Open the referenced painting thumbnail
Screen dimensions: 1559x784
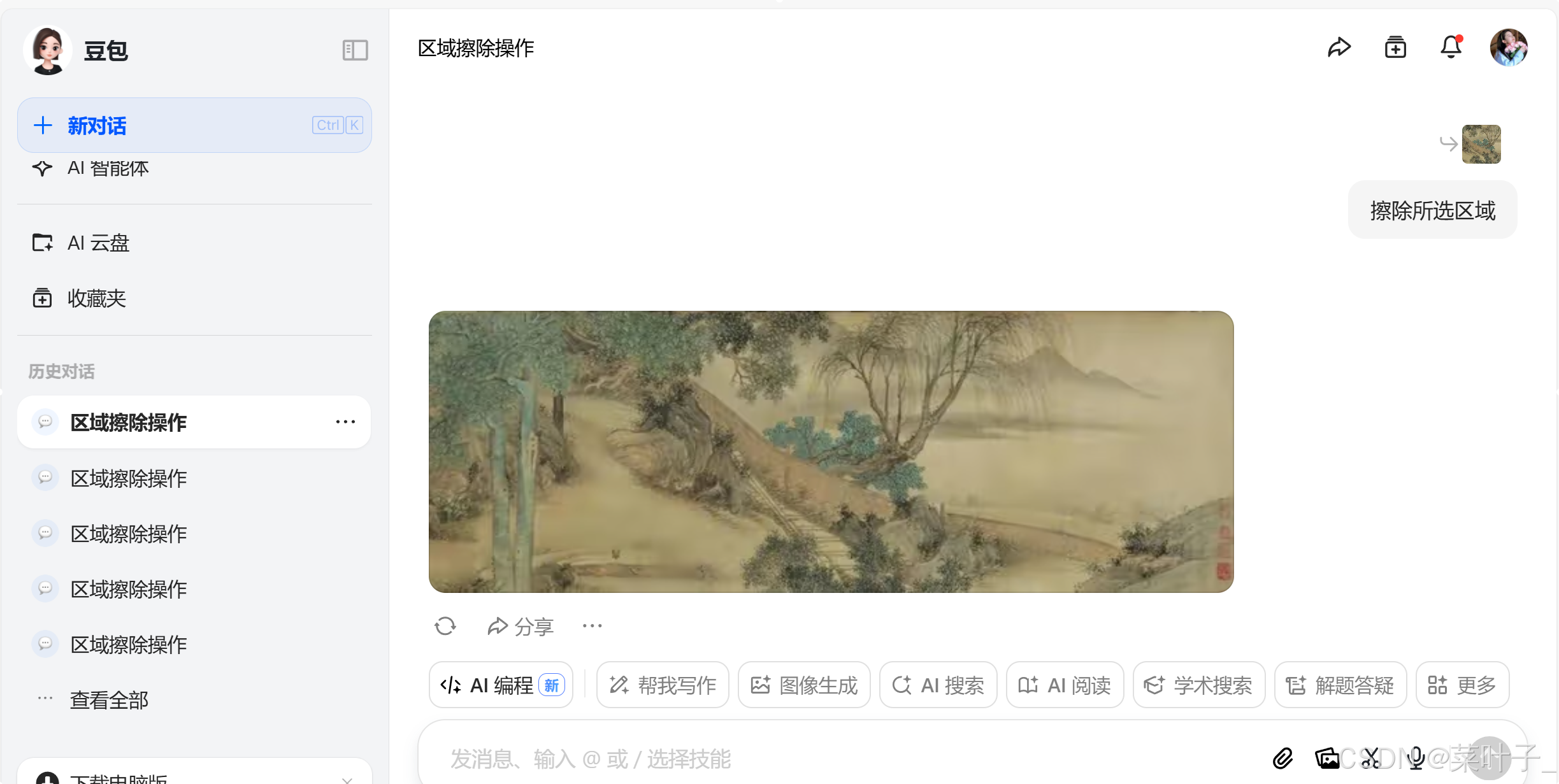coord(1481,145)
